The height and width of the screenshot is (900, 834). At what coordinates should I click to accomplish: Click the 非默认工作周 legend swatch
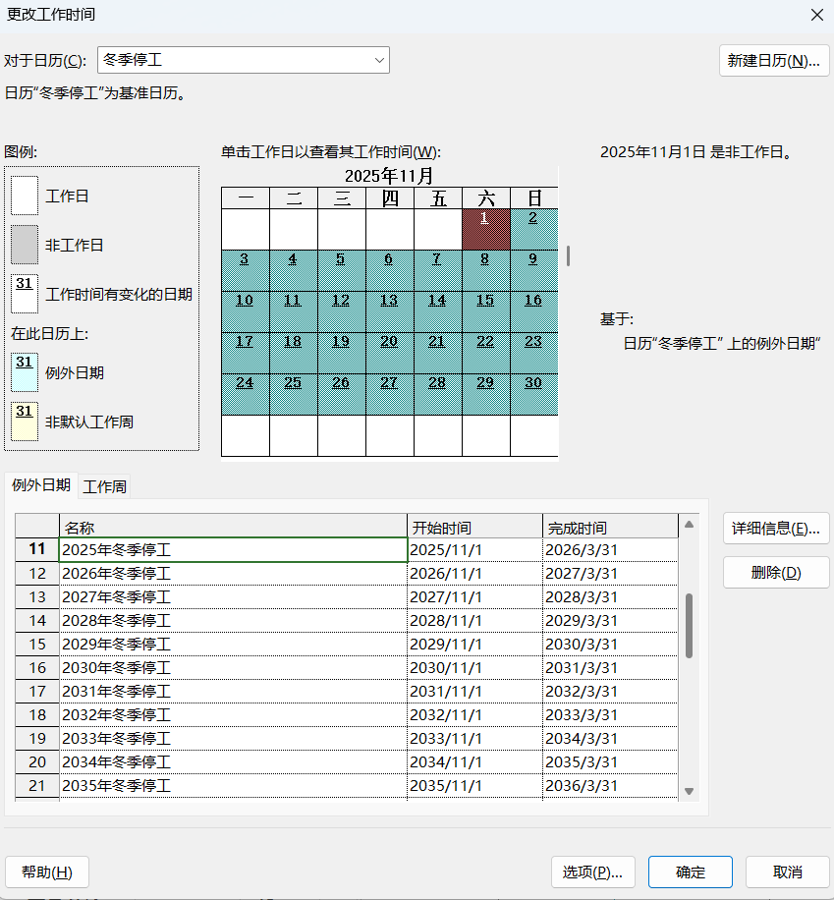pyautogui.click(x=25, y=421)
